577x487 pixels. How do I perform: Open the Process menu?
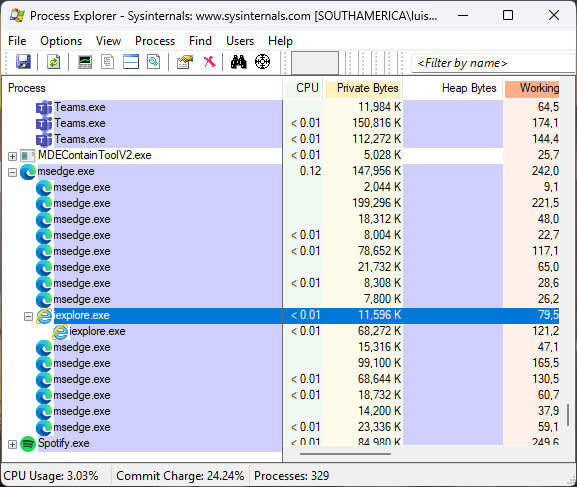pos(155,41)
